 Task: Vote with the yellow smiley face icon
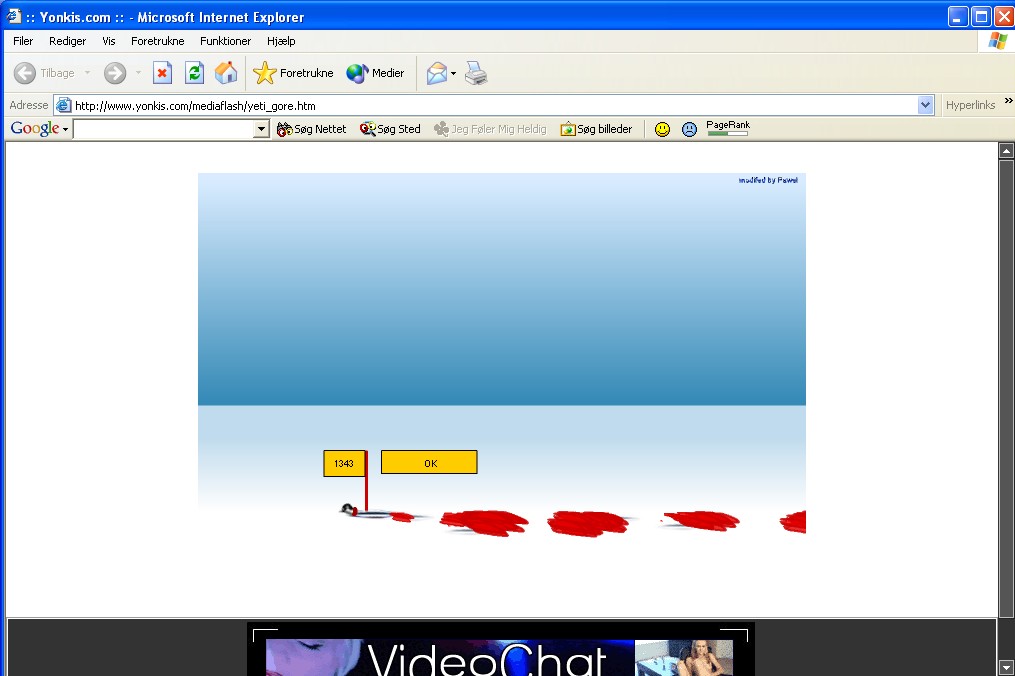click(662, 129)
